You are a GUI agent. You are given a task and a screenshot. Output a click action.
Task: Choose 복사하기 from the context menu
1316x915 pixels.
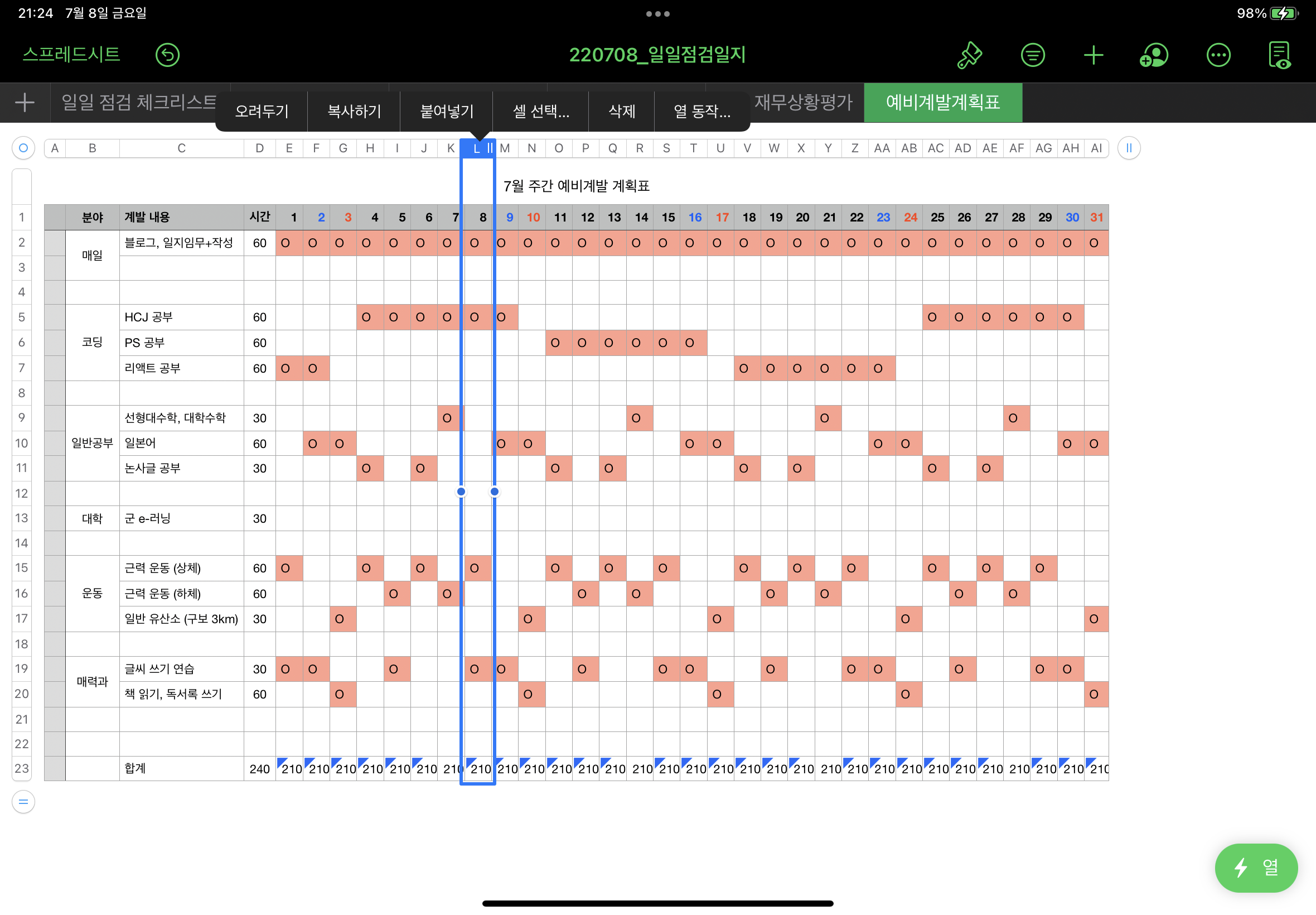354,111
